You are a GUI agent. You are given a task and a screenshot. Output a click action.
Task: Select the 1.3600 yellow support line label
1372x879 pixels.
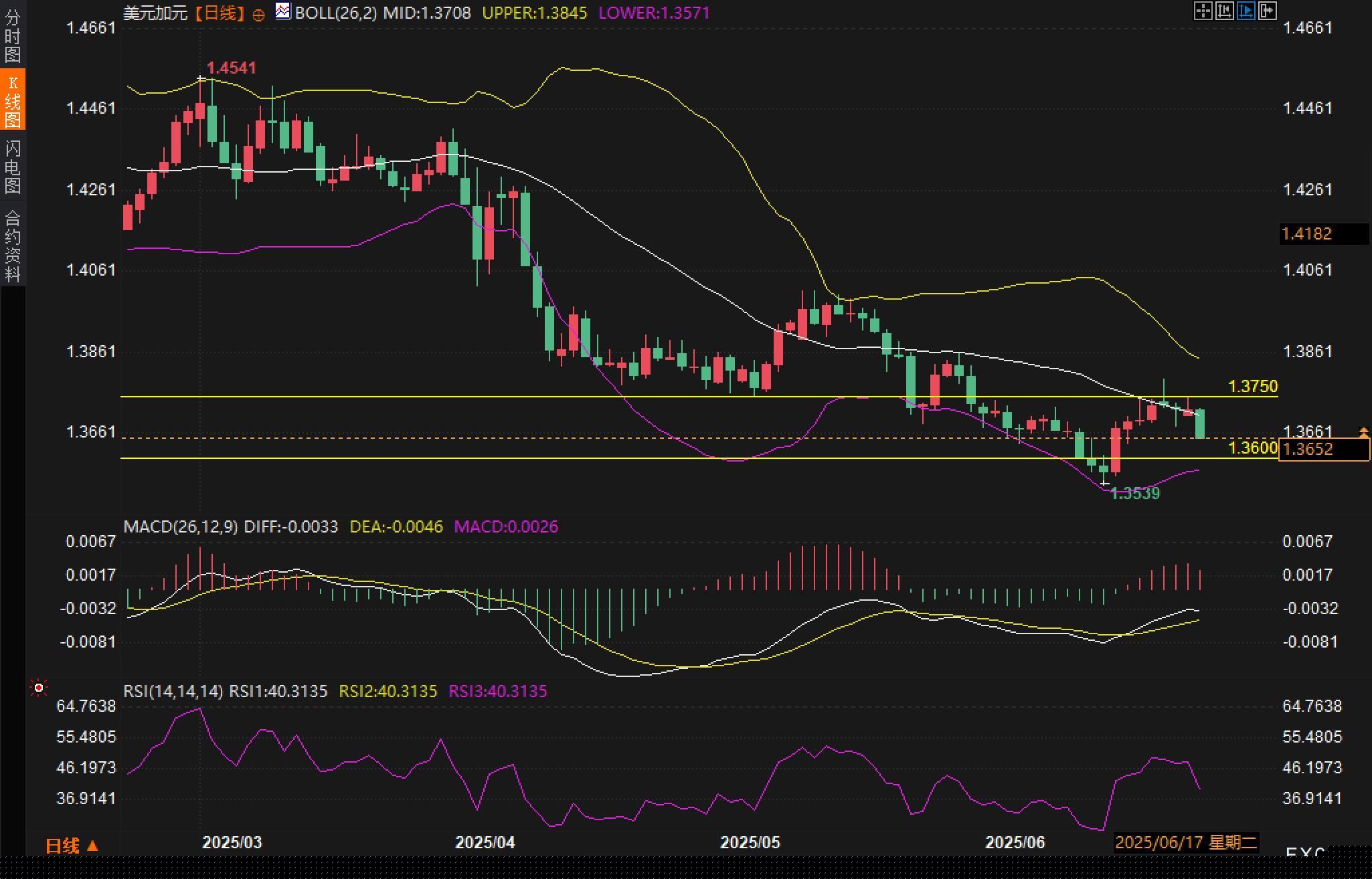[x=1253, y=448]
